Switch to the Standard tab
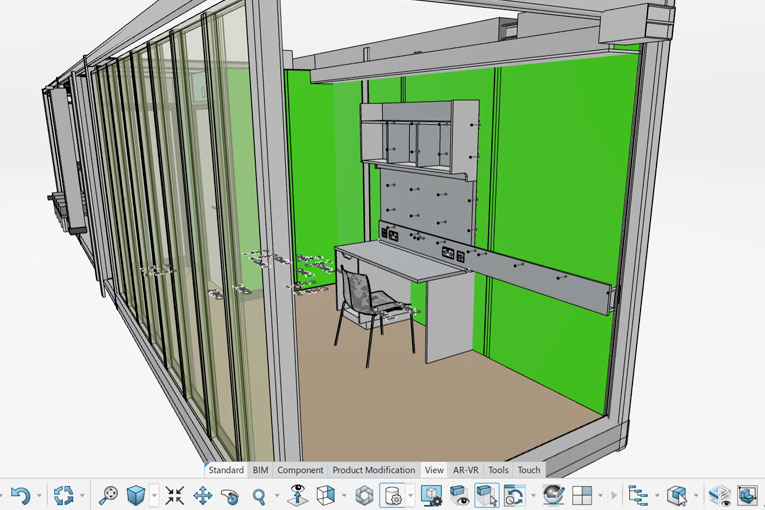 click(226, 470)
